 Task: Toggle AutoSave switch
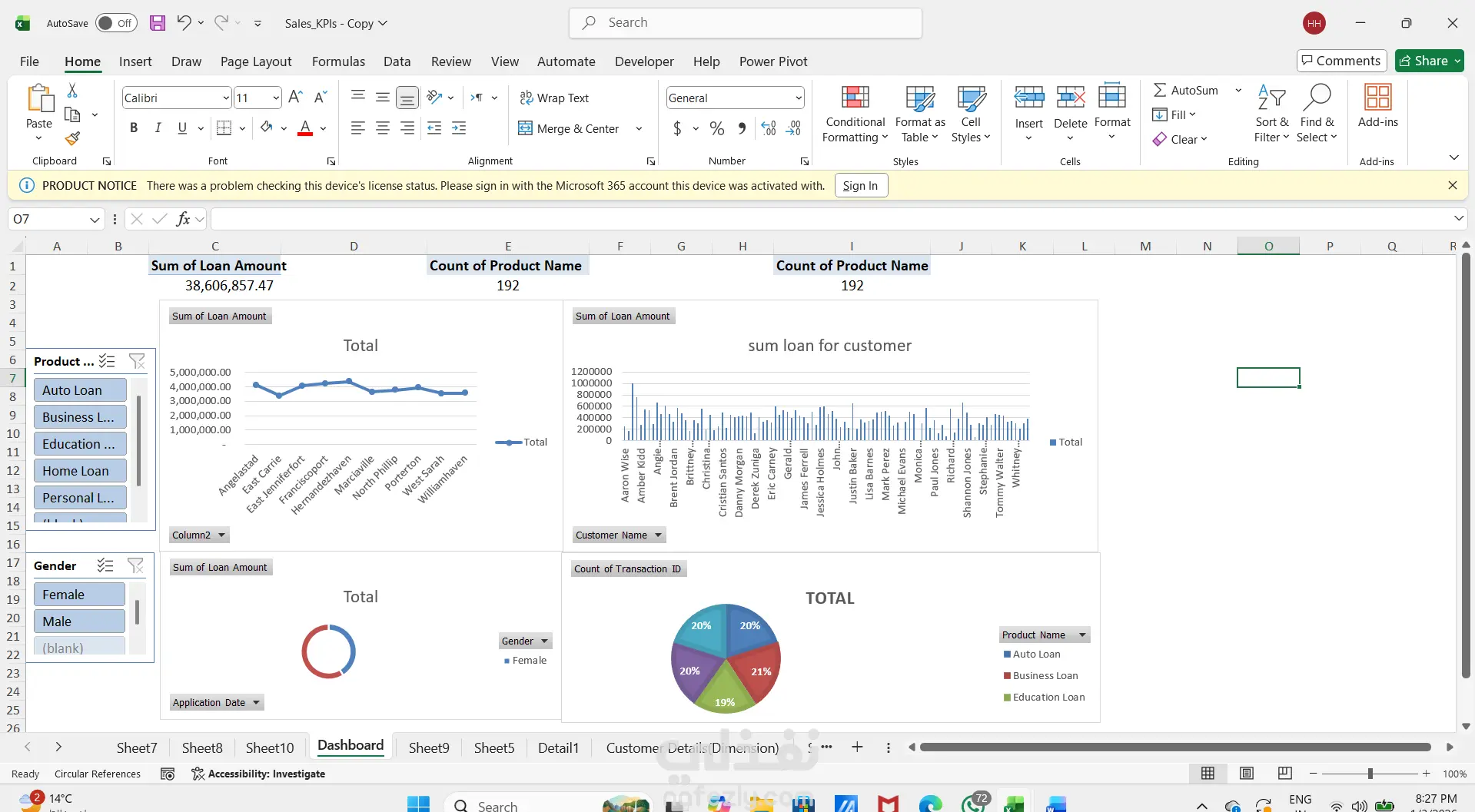pos(116,23)
